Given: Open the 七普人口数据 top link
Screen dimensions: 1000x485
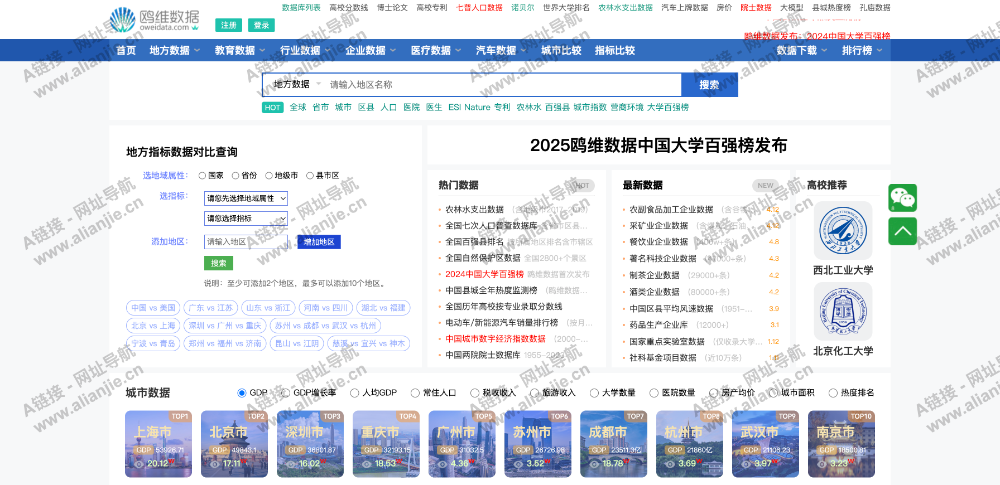Looking at the screenshot, I should (x=479, y=8).
